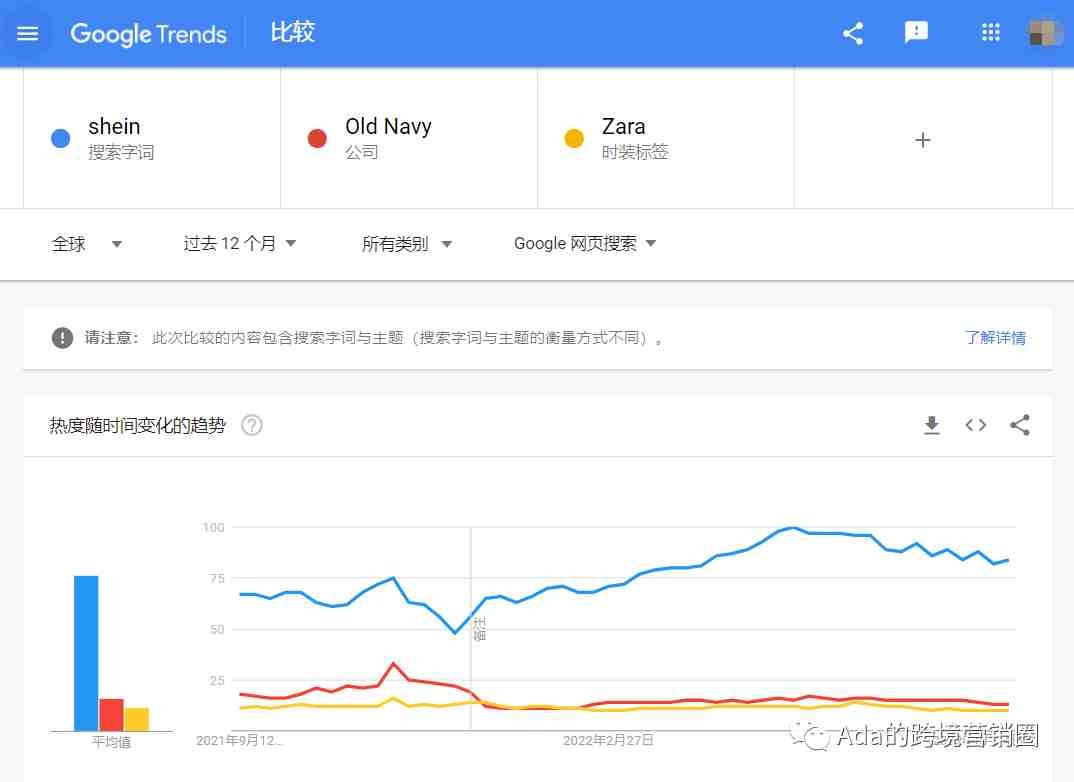
Task: Click the embed code icon
Action: point(975,425)
